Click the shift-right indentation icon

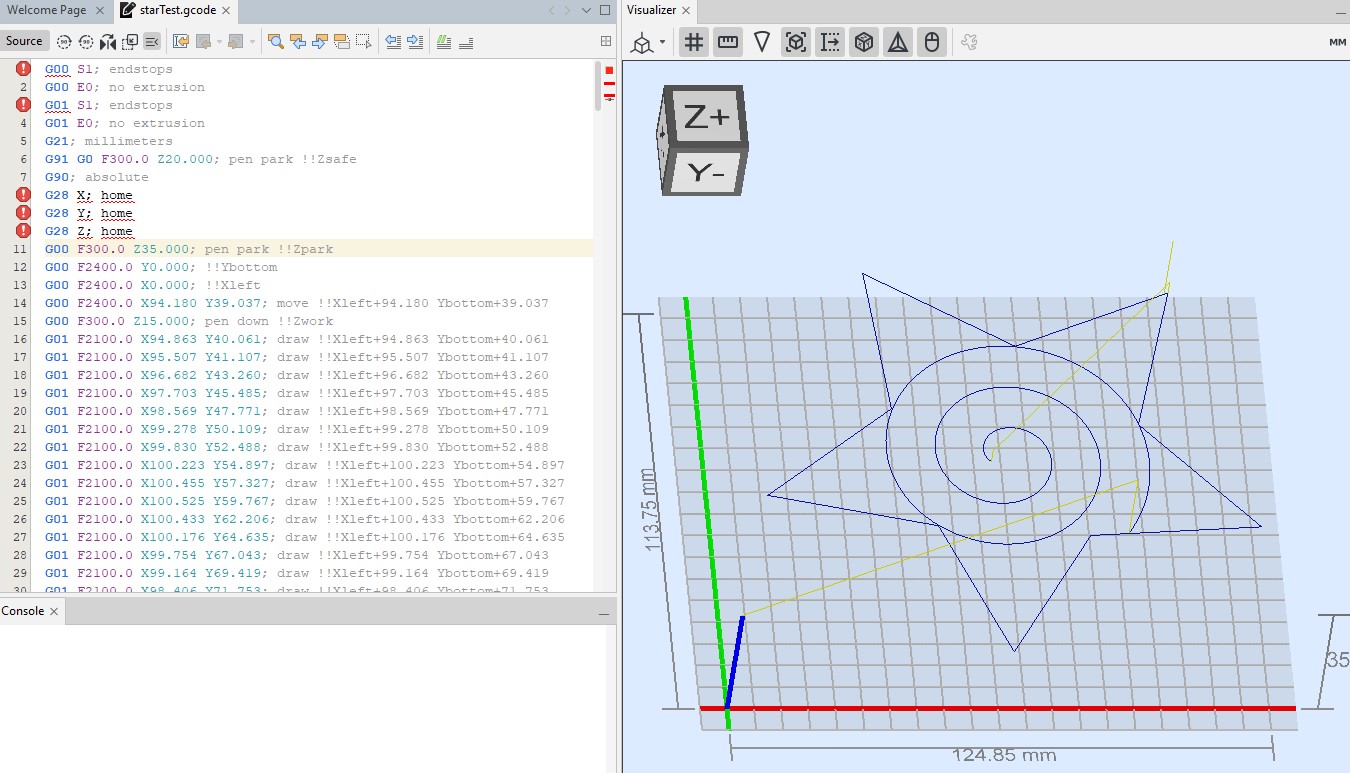pyautogui.click(x=415, y=41)
